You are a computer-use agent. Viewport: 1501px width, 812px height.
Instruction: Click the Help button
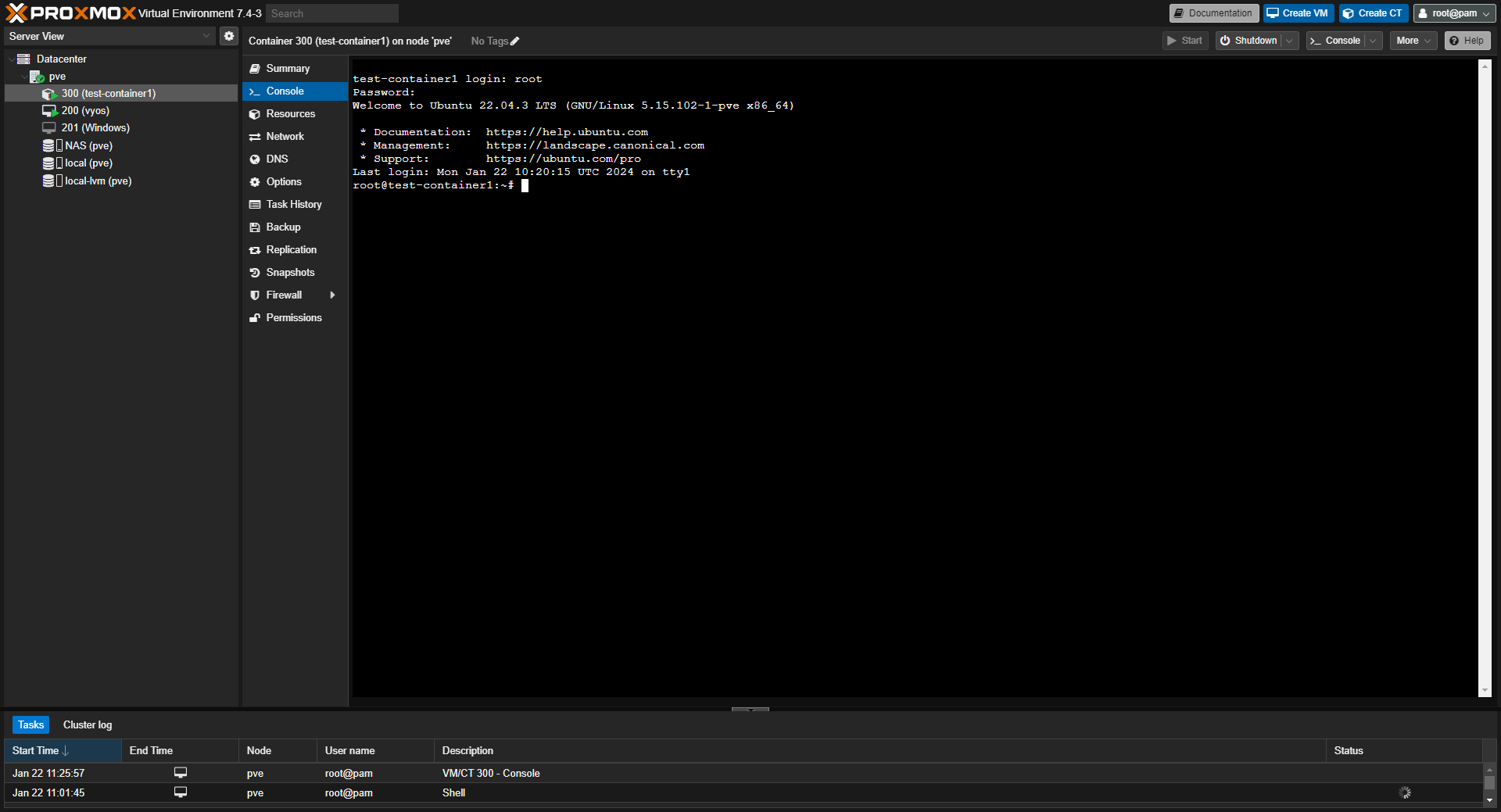click(x=1467, y=41)
